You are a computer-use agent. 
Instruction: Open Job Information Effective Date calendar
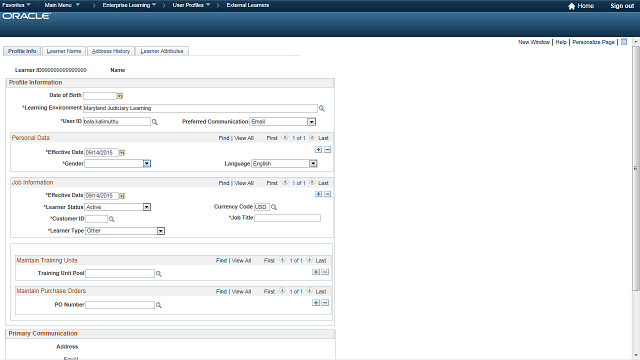pos(122,196)
